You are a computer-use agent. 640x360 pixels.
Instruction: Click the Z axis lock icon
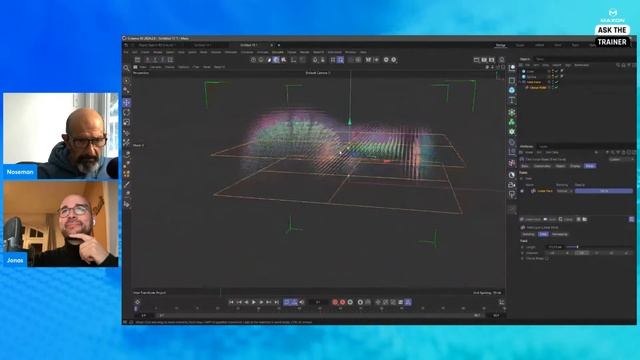(x=162, y=60)
